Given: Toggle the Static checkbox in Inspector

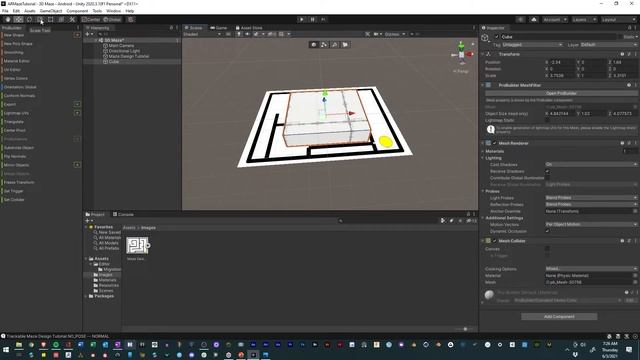Looking at the screenshot, I should (621, 37).
